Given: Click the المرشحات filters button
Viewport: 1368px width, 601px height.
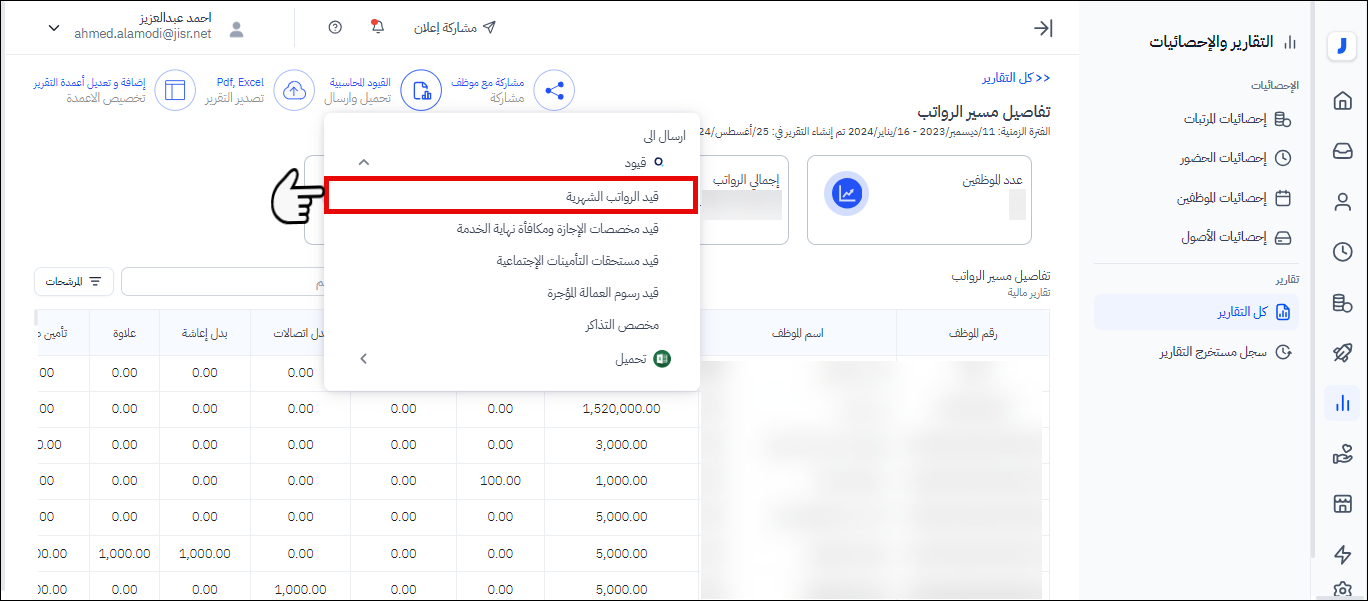Looking at the screenshot, I should (74, 282).
